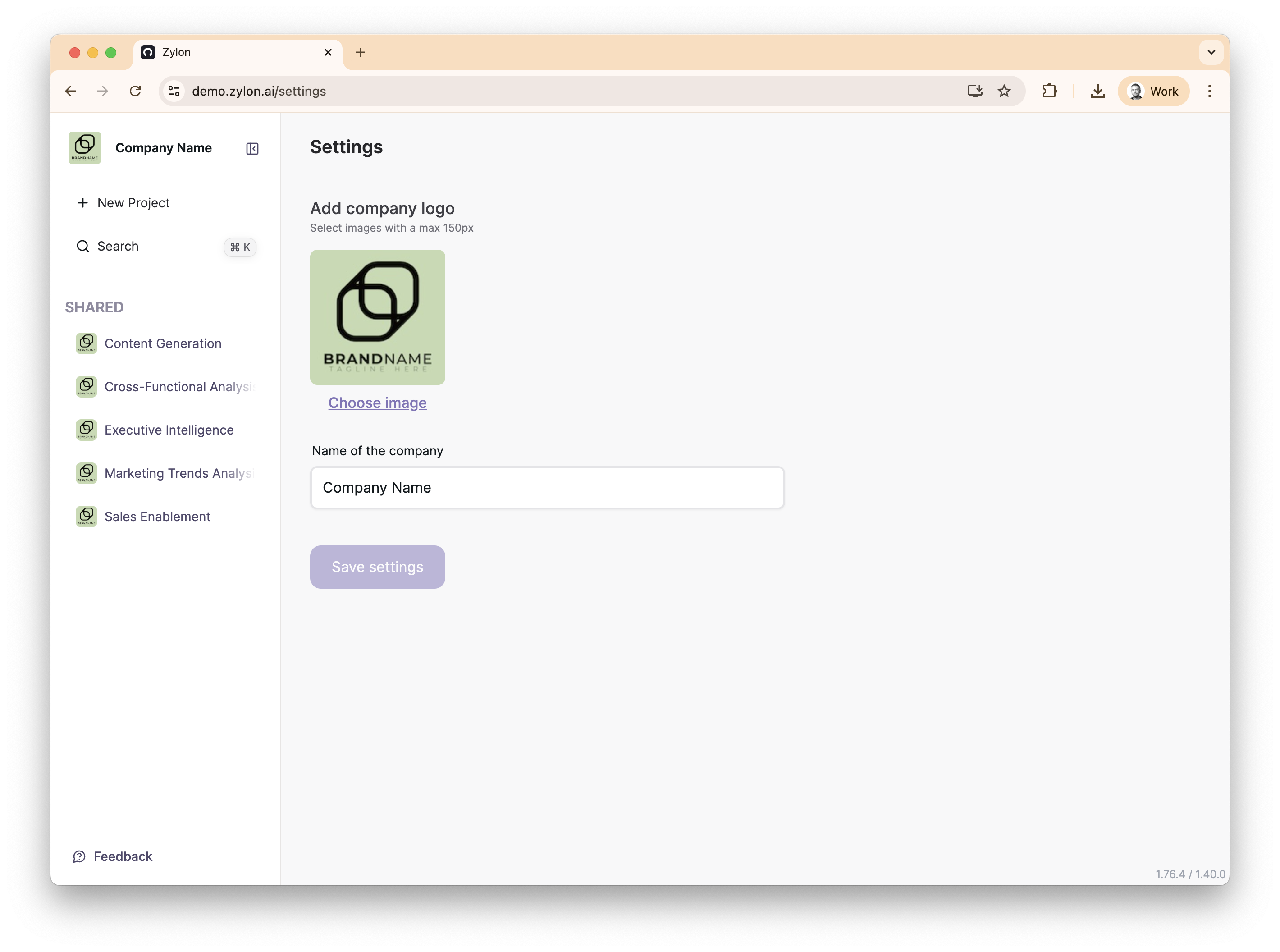The image size is (1280, 952).
Task: Expand the tab search chevron dropdown
Action: coord(1211,52)
